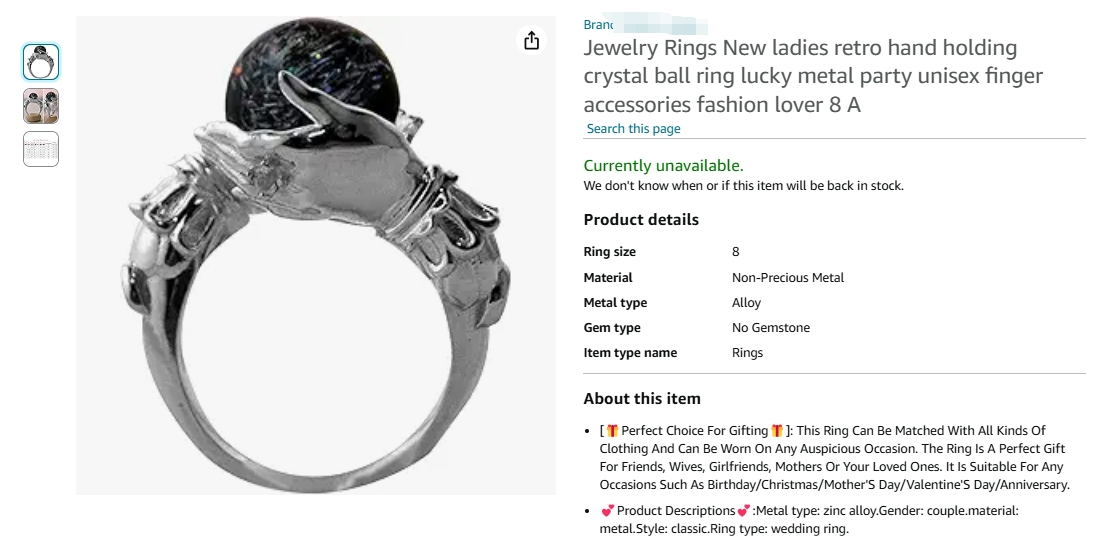Click the No Gemstone gem type value
Viewport: 1106px width, 546px height.
[771, 327]
